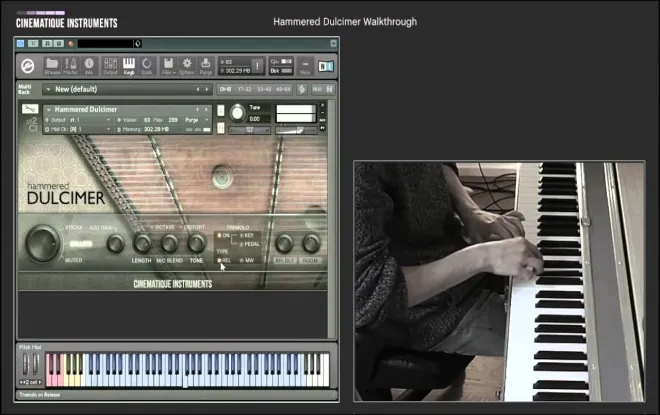This screenshot has width=660, height=415.
Task: Open the Purge icon in toolbar
Action: click(x=205, y=66)
